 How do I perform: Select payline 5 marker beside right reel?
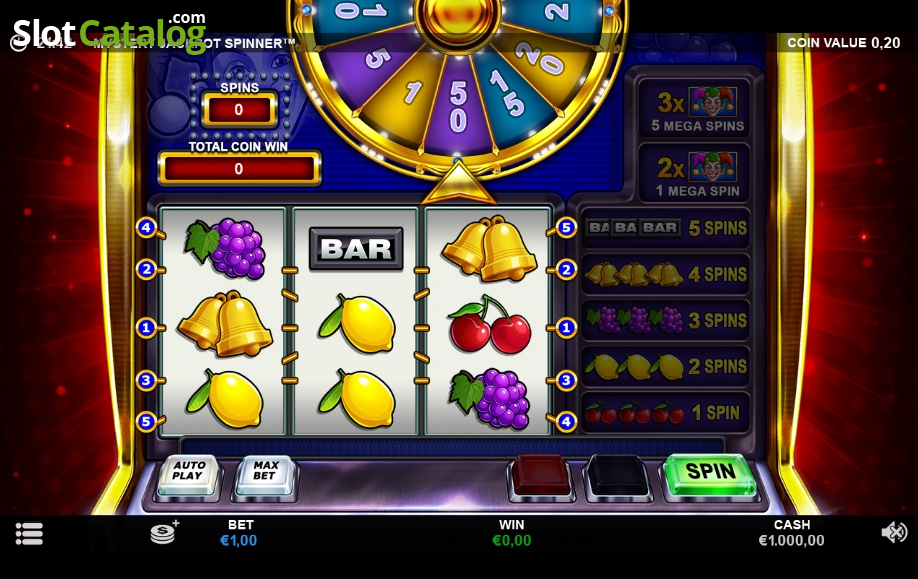pos(566,227)
